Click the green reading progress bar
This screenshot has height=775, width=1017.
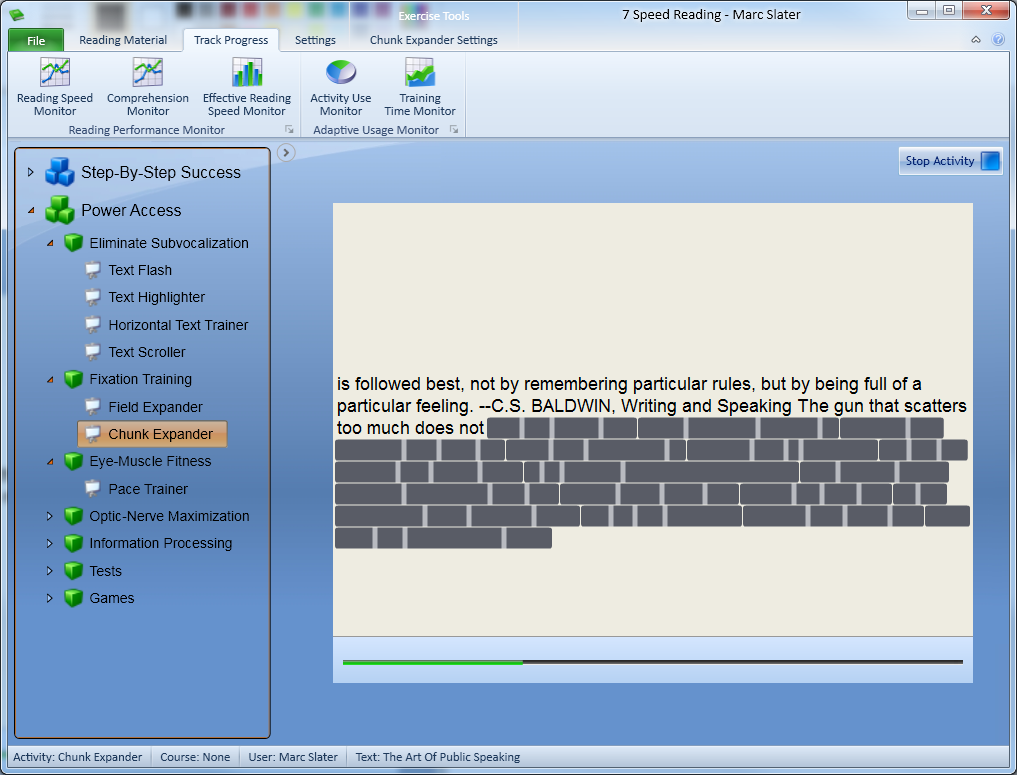pyautogui.click(x=432, y=662)
